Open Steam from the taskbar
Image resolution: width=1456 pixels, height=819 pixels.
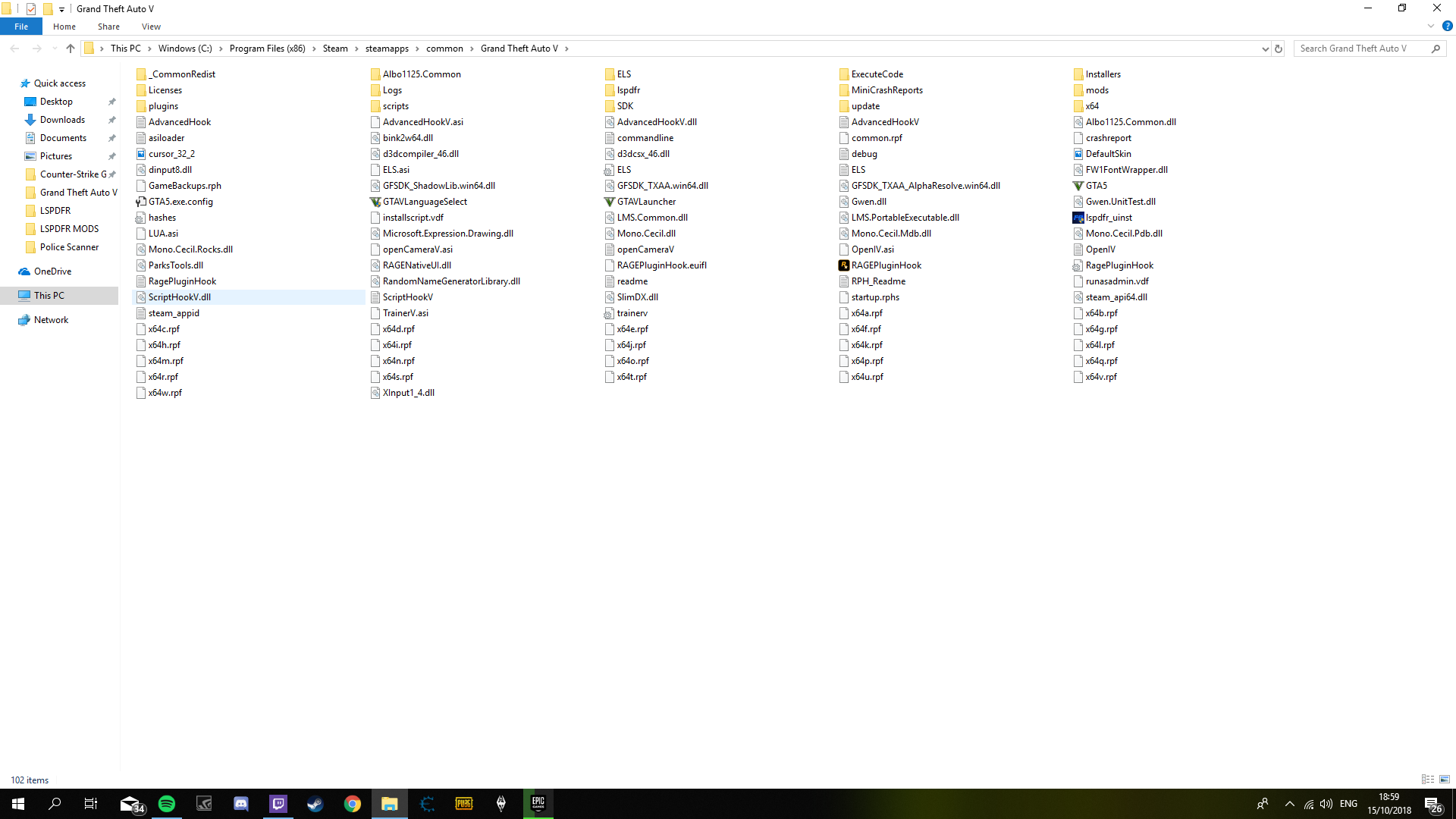point(315,804)
